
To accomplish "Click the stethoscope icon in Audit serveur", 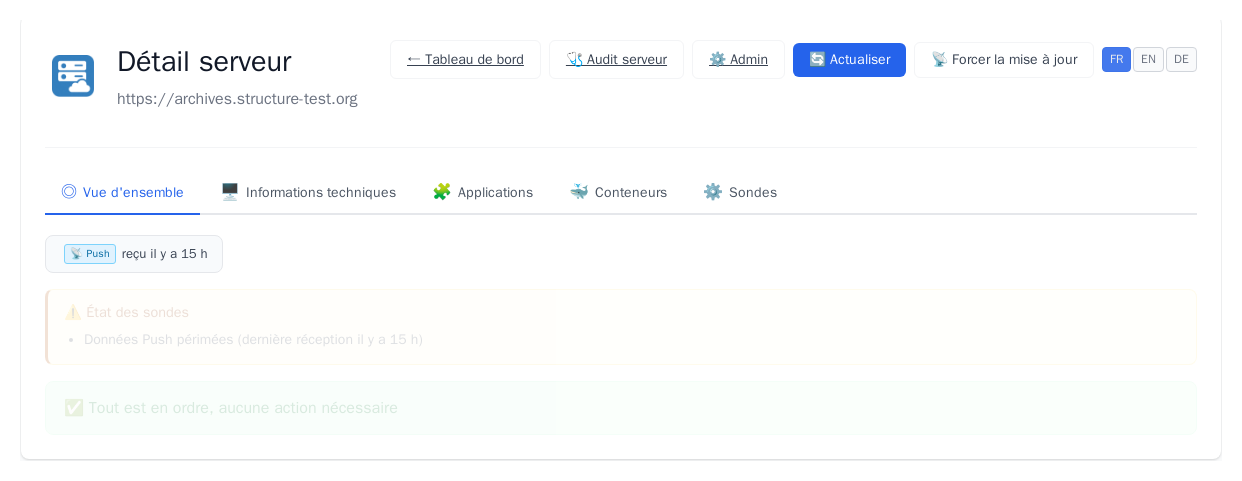I will [574, 60].
